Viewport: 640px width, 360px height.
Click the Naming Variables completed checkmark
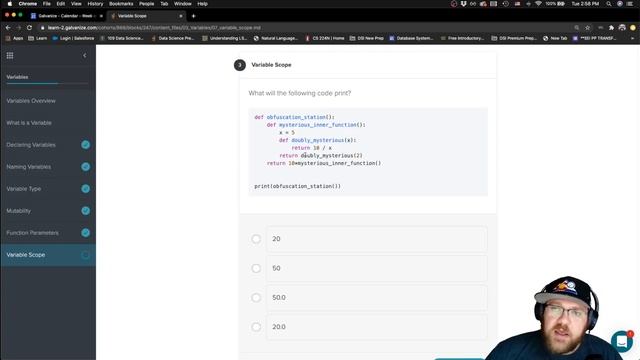point(85,167)
